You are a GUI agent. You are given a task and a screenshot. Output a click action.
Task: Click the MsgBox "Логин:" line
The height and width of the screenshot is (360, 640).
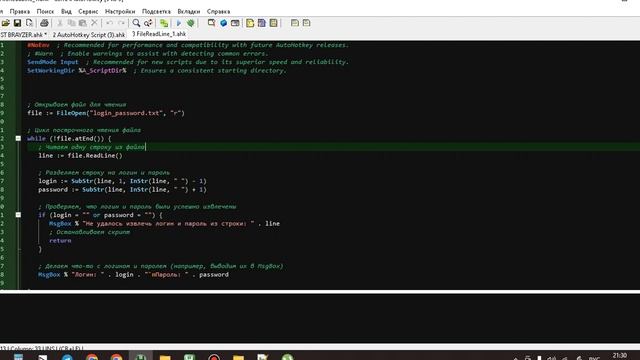[x=133, y=274]
